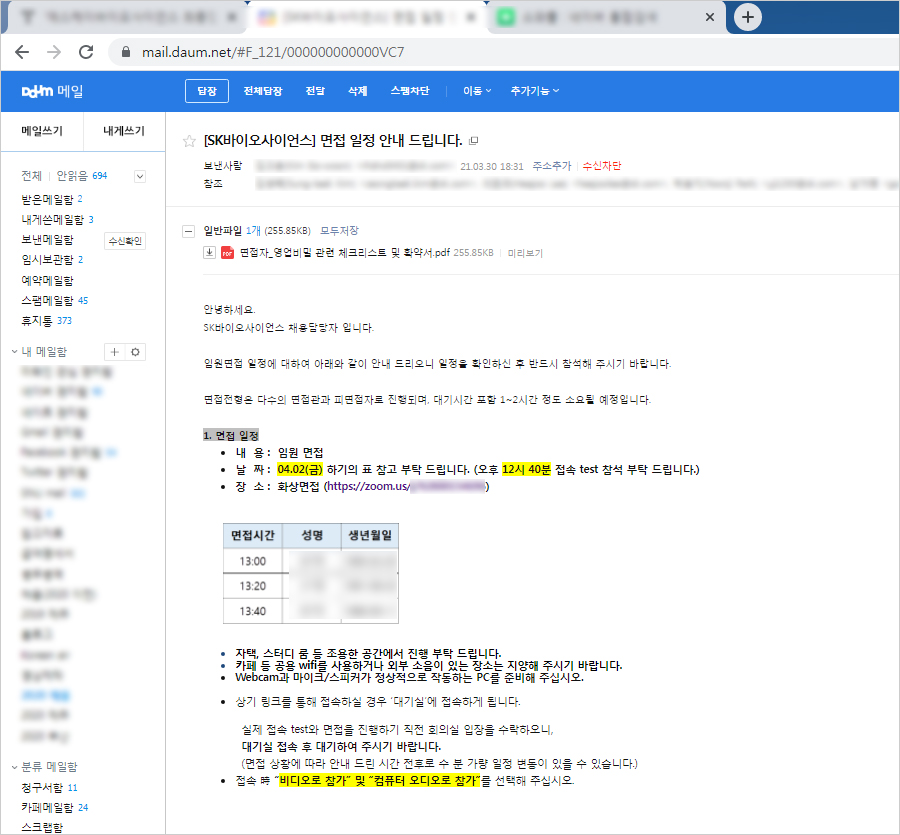Select the 13:40 interview time cell
The width and height of the screenshot is (900, 835).
[x=253, y=611]
